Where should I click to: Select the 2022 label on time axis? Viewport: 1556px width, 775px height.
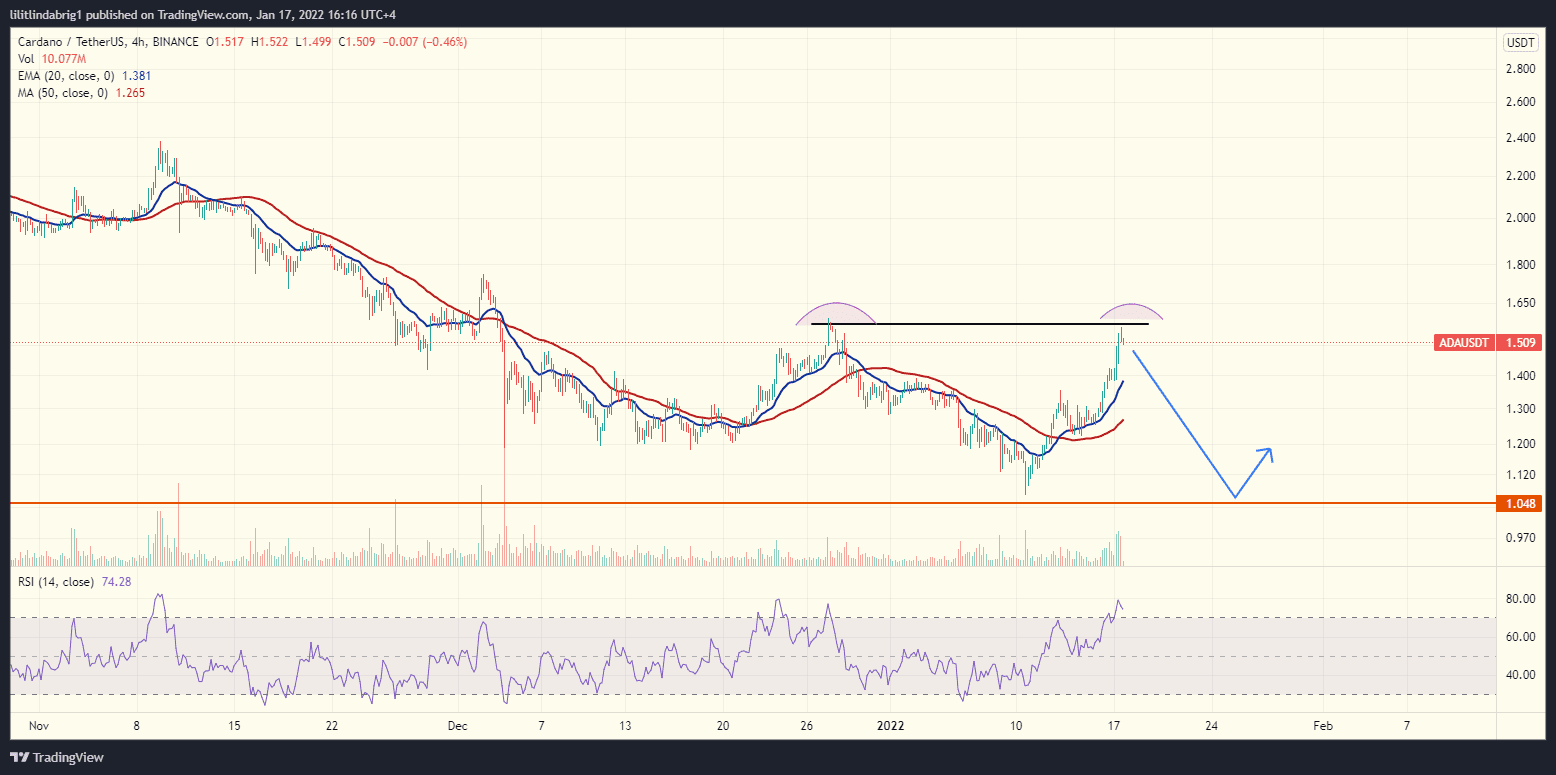889,726
